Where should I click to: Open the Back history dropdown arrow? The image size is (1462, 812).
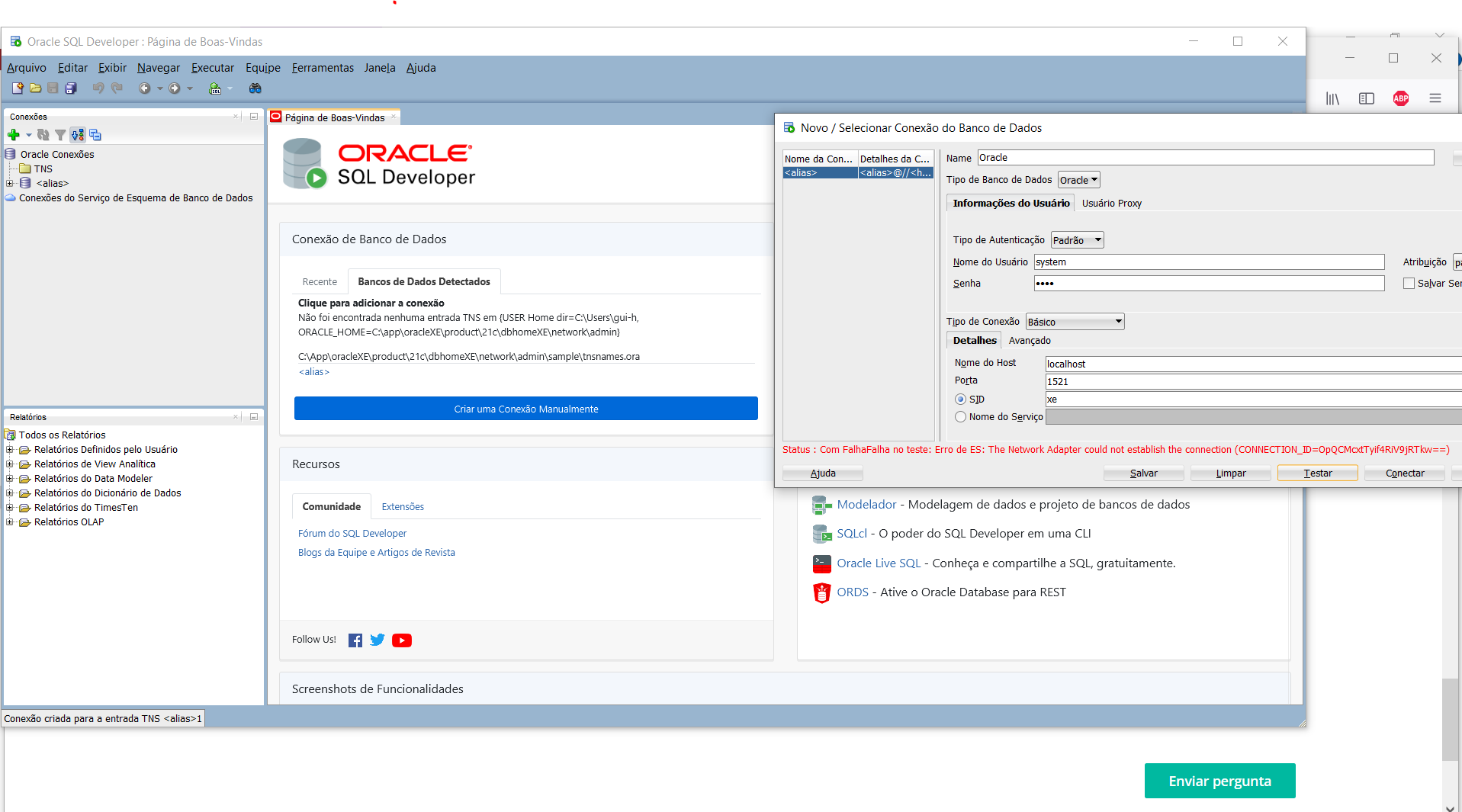click(159, 88)
